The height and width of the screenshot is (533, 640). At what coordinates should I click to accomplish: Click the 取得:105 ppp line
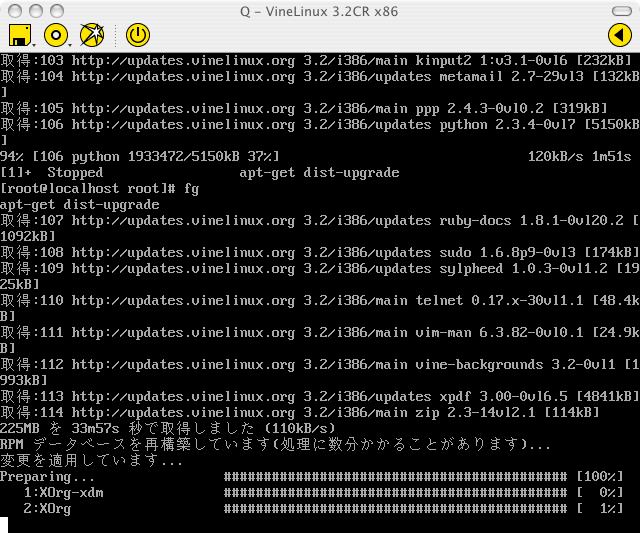304,109
